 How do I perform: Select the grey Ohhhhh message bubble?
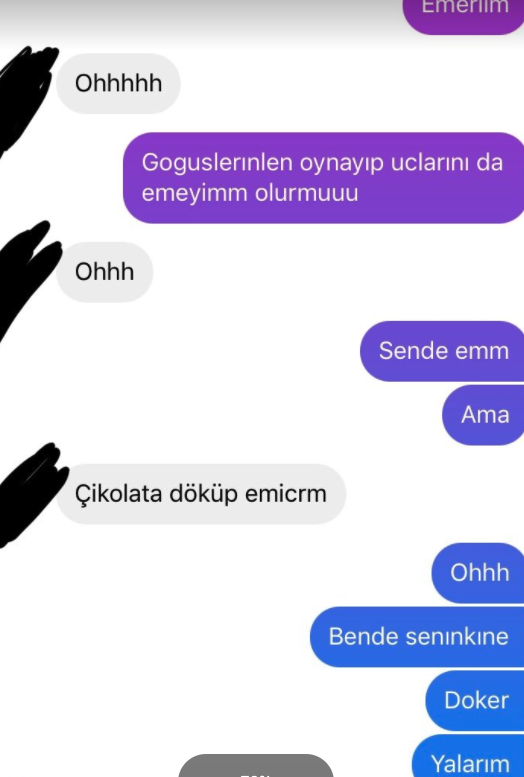118,83
